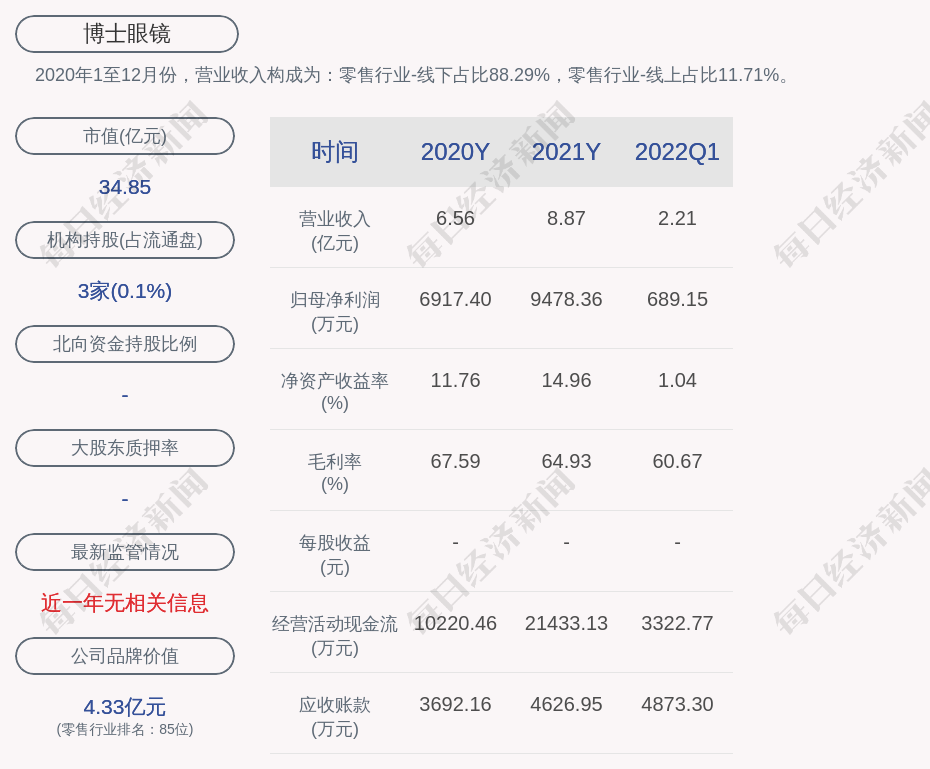Image resolution: width=930 pixels, height=769 pixels.
Task: Click the receivables value 4626.95
Action: pos(566,704)
